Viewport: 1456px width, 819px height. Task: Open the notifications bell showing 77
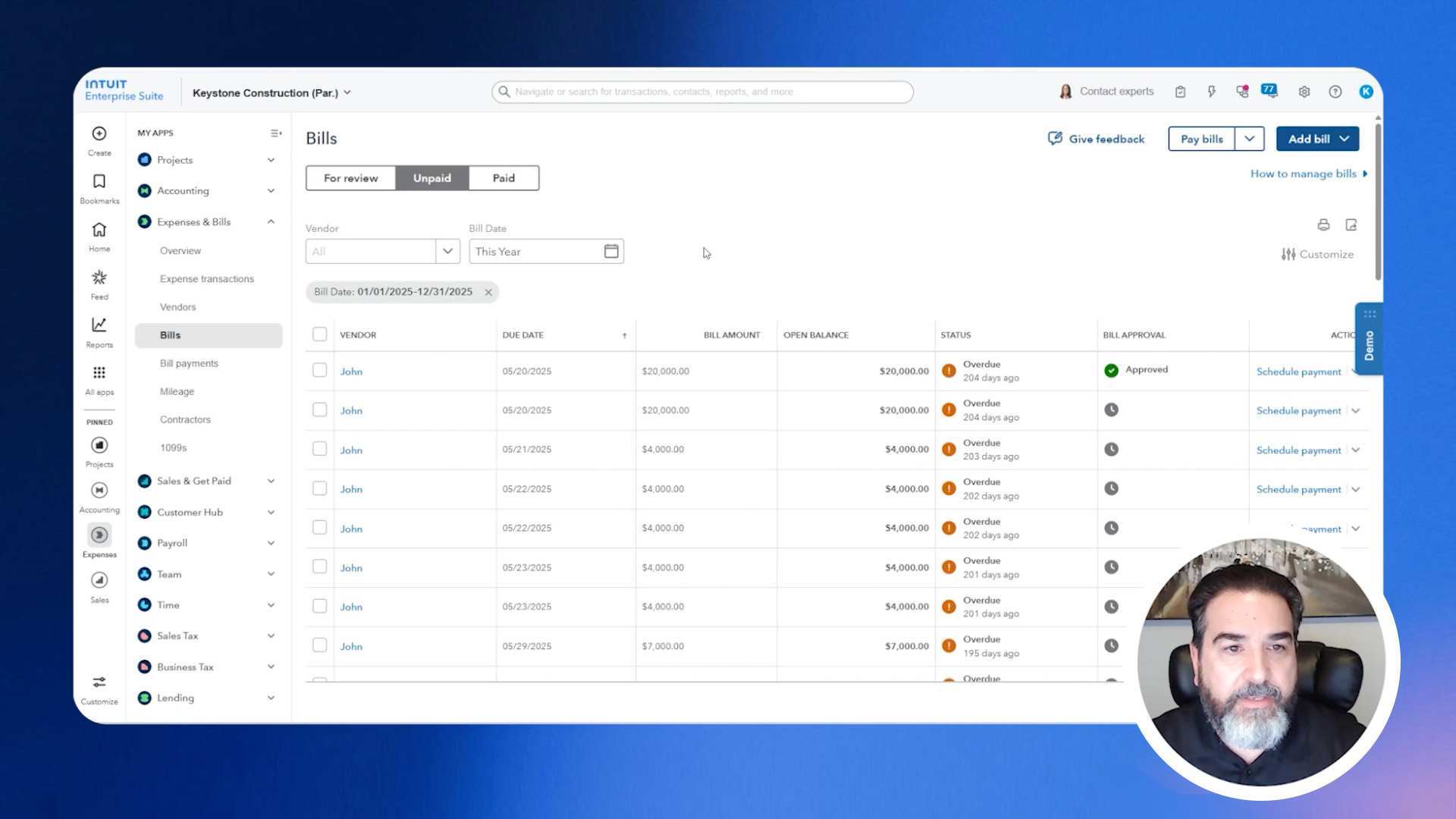[x=1268, y=90]
